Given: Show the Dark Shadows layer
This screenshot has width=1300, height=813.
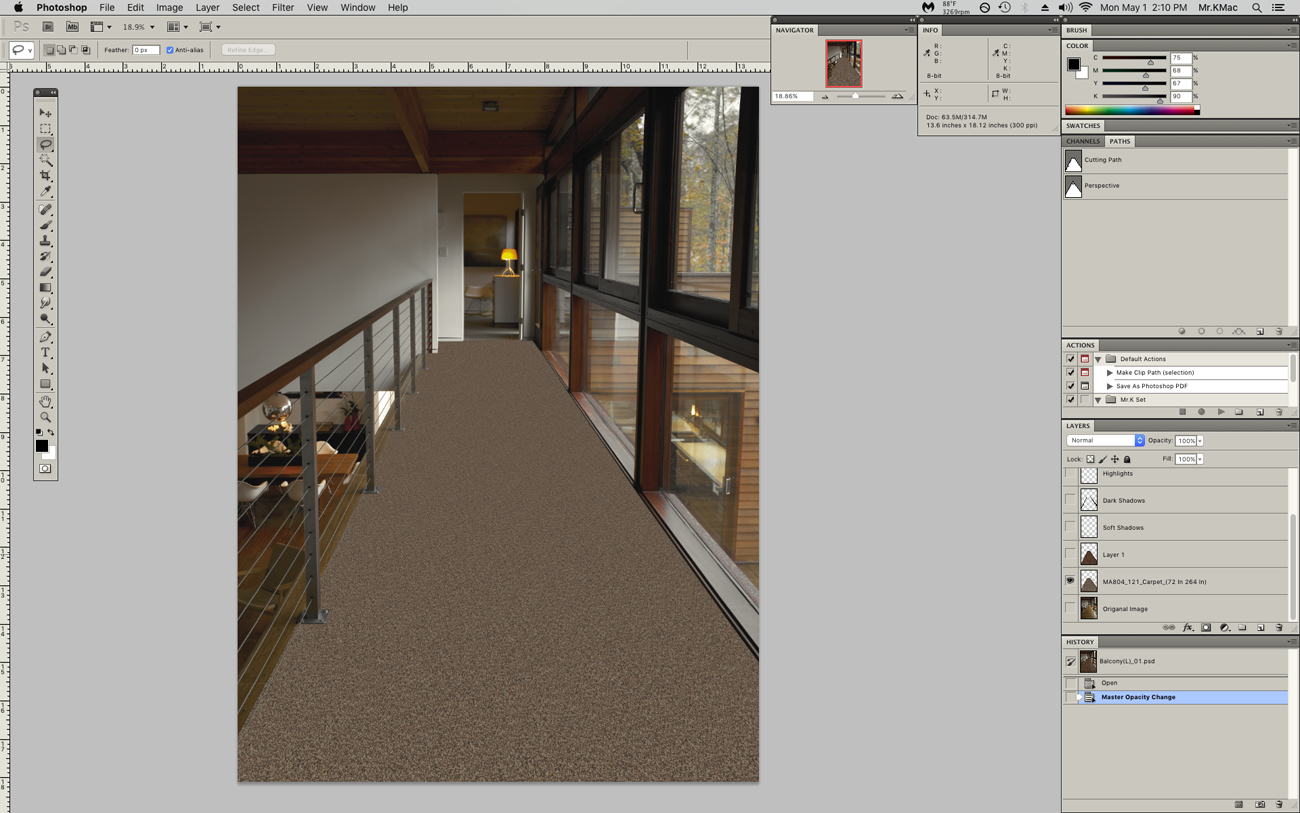Looking at the screenshot, I should pos(1070,500).
